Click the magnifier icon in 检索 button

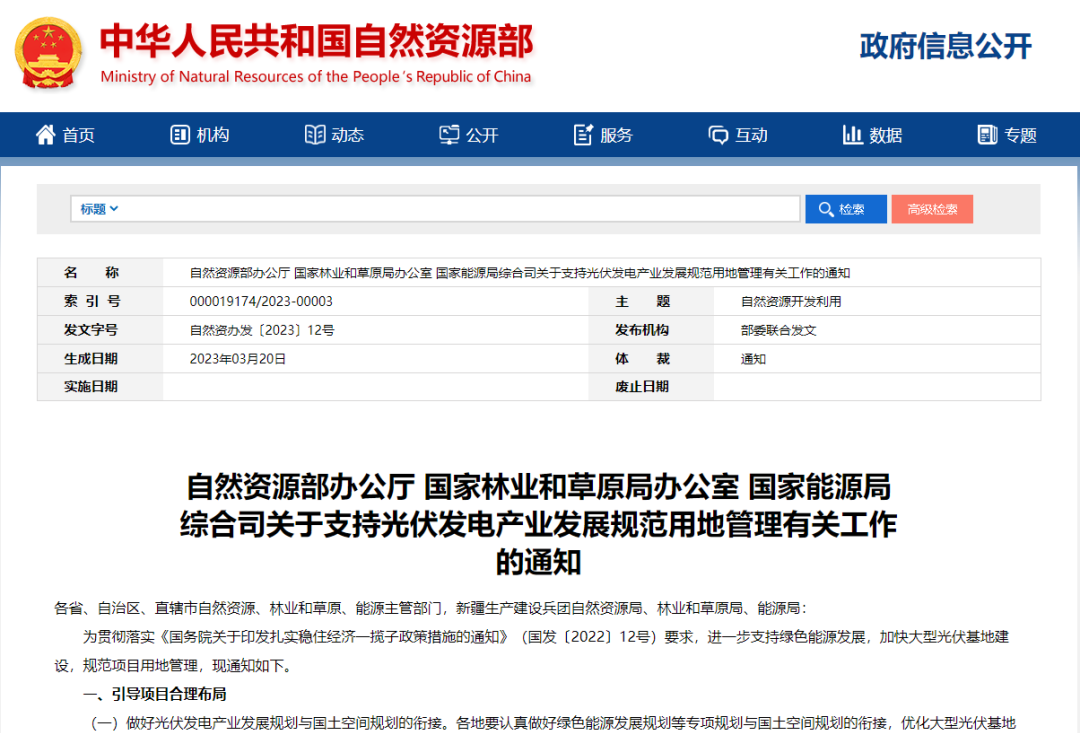click(825, 209)
